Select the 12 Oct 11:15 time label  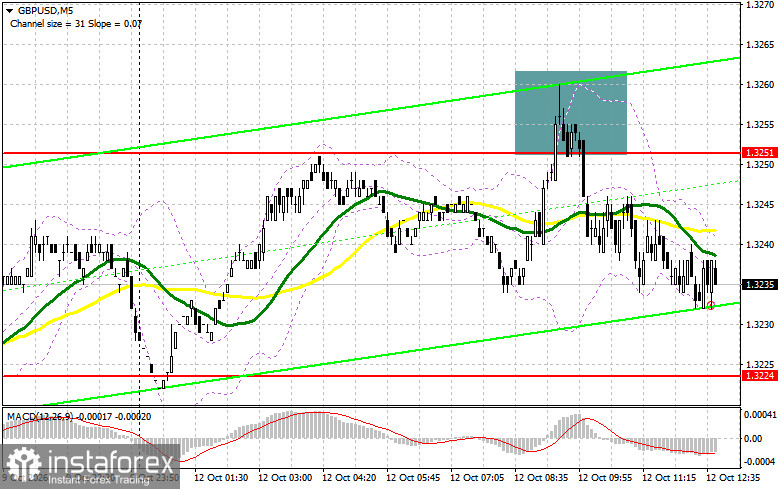tap(669, 478)
